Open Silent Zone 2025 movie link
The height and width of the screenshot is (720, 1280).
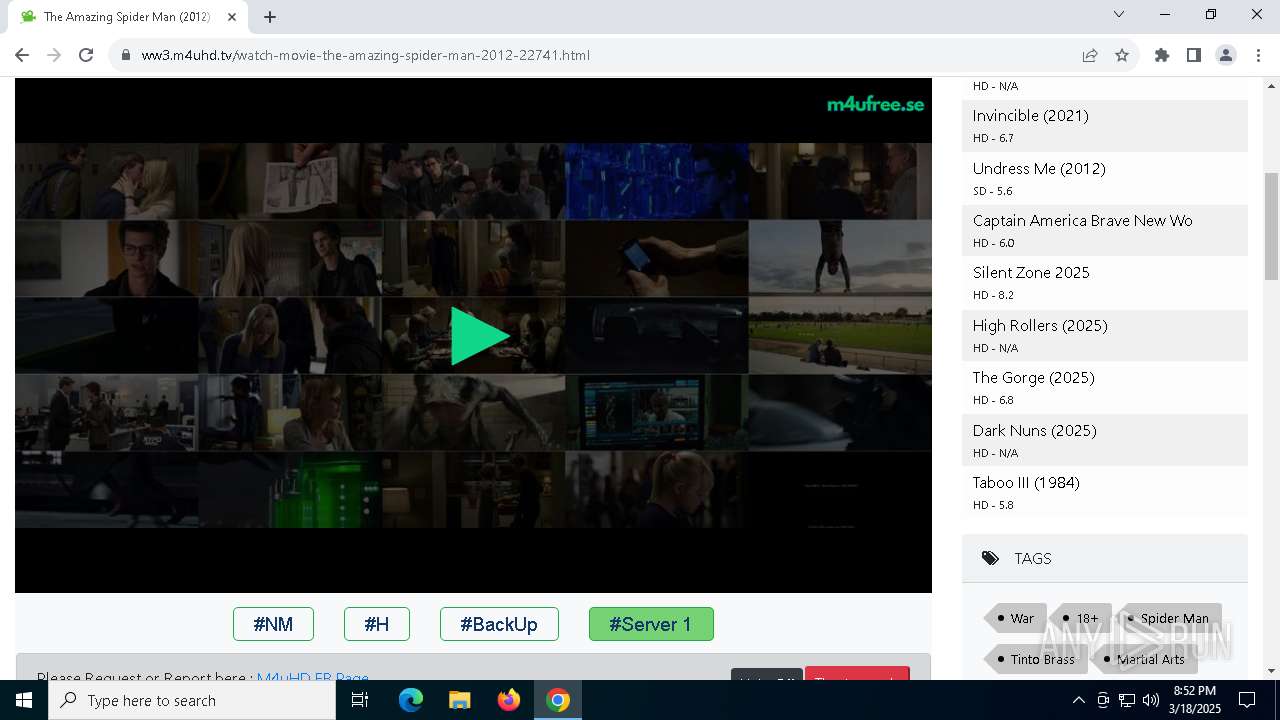(x=1031, y=273)
